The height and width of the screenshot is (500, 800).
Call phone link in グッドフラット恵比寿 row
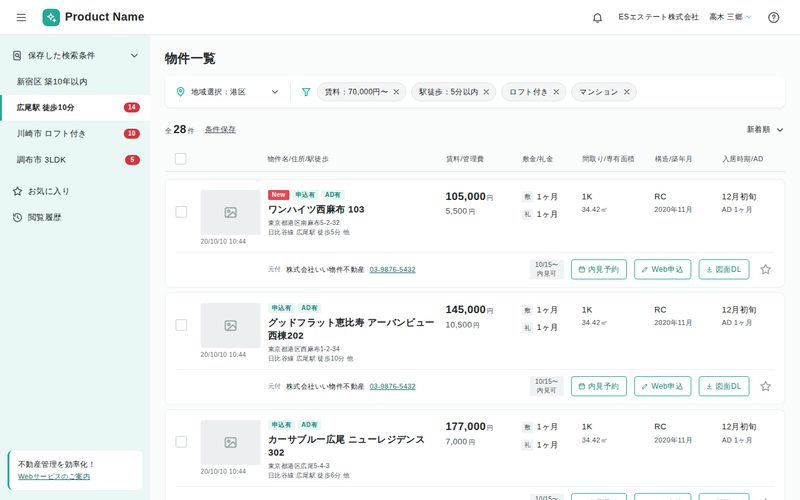coord(392,386)
